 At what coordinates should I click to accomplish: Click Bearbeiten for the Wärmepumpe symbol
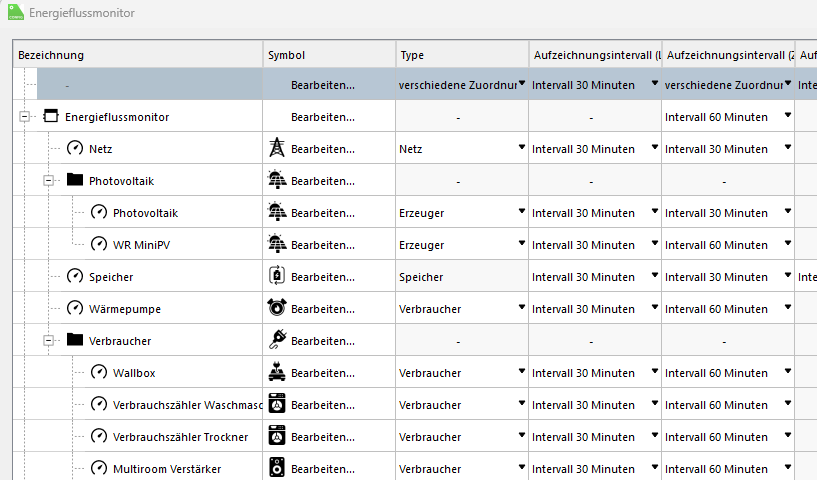pos(322,309)
